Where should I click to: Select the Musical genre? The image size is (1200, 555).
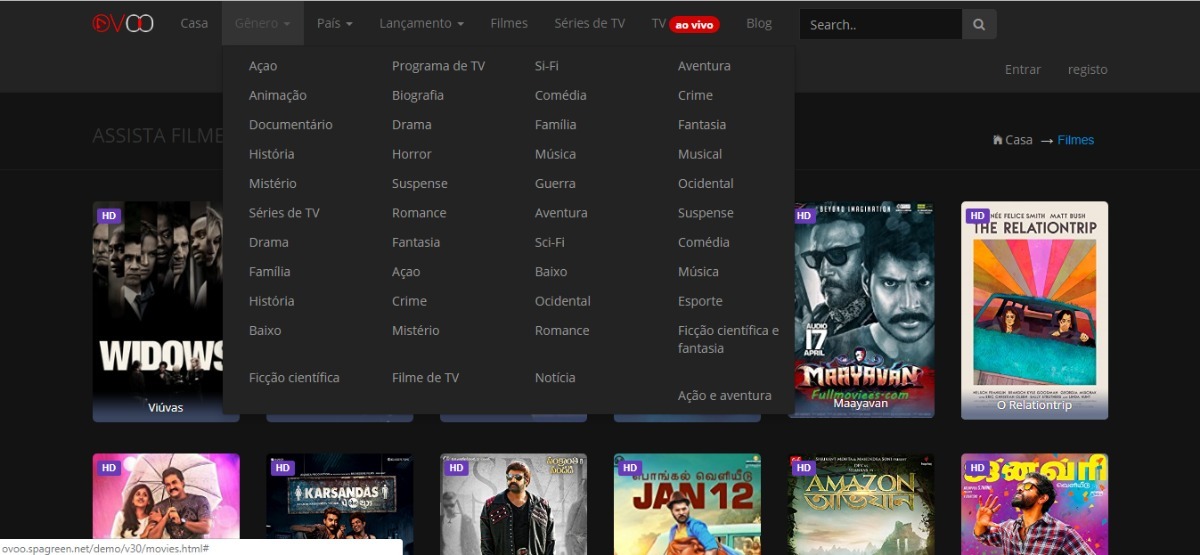[700, 154]
